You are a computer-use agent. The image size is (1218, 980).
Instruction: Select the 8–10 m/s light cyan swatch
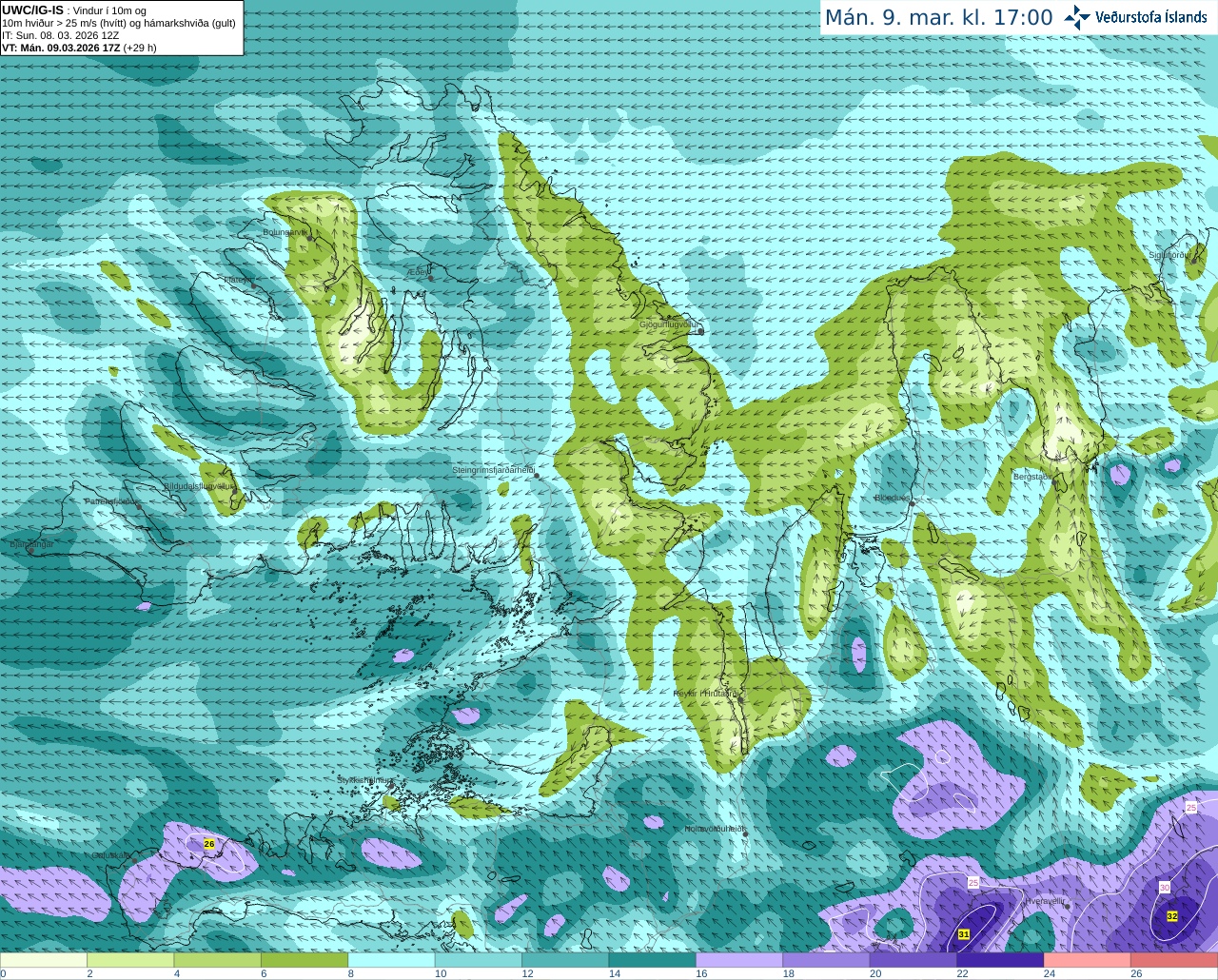pyautogui.click(x=392, y=960)
